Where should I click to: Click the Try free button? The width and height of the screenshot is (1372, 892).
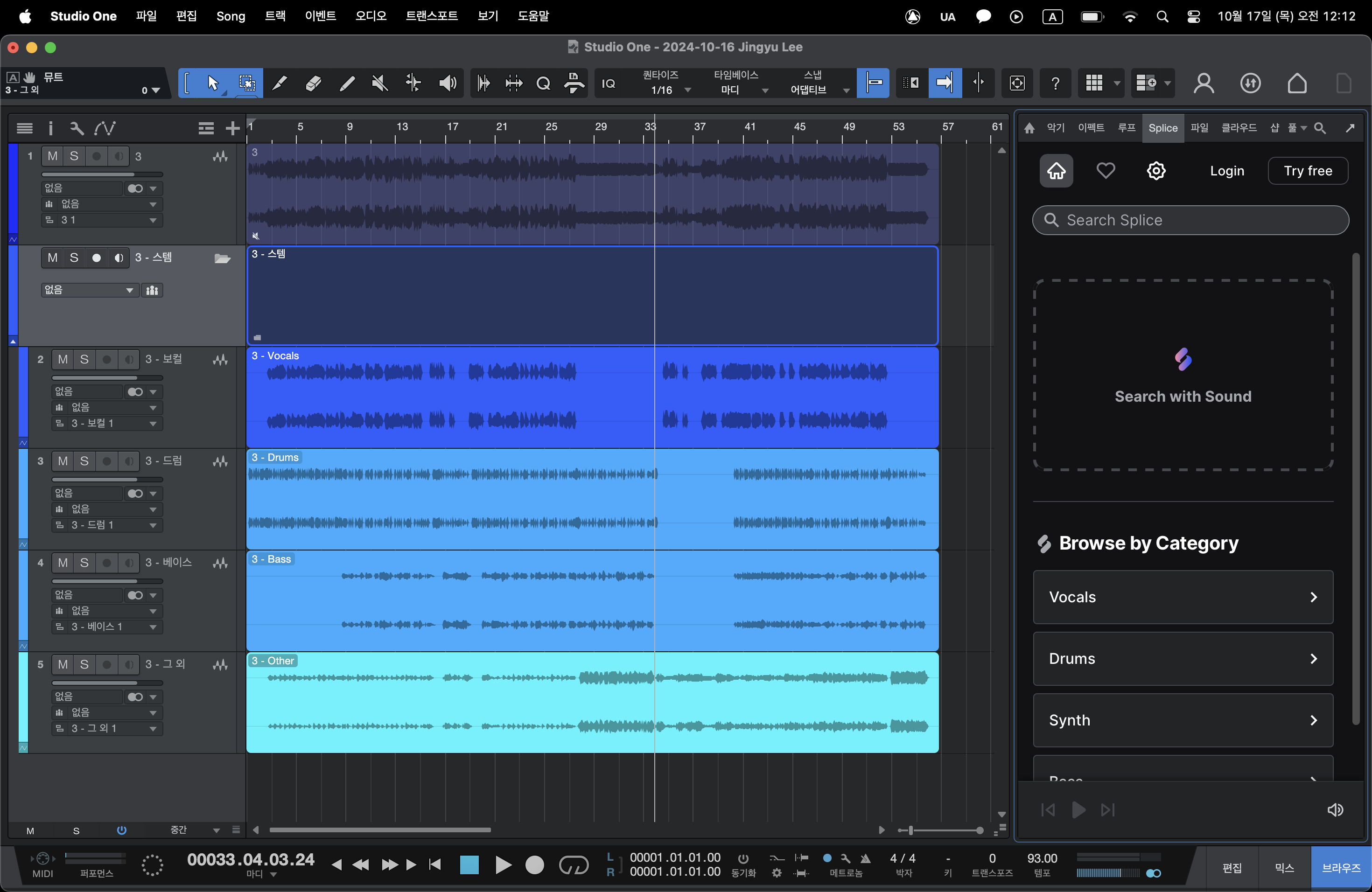[x=1308, y=171]
